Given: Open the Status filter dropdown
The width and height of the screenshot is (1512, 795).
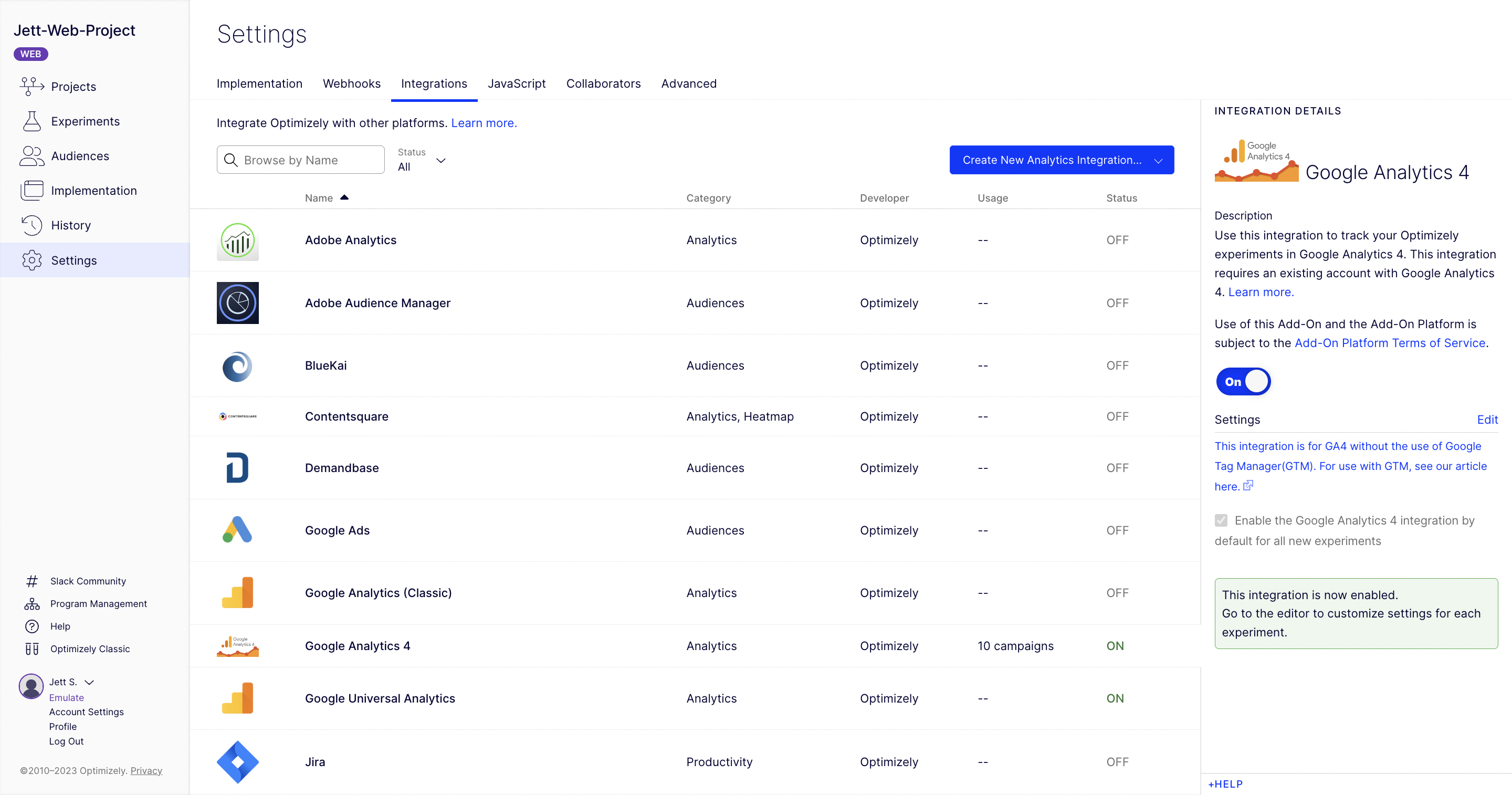Looking at the screenshot, I should tap(422, 160).
